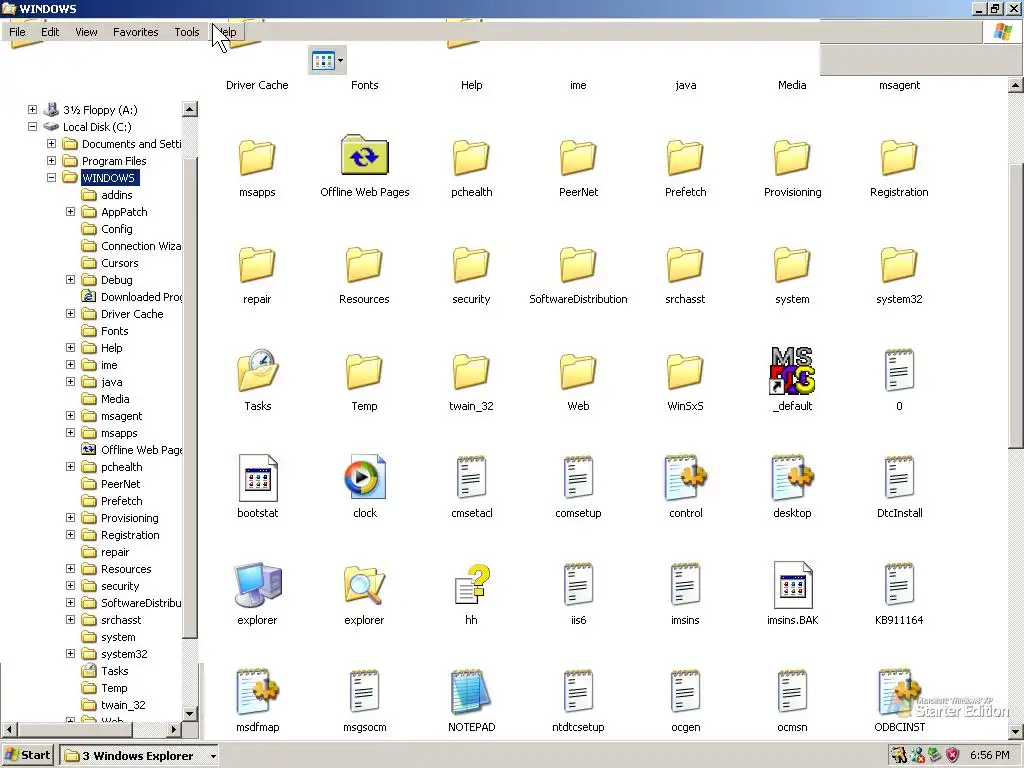Image resolution: width=1024 pixels, height=768 pixels.
Task: Select the control configuration file icon
Action: (685, 477)
